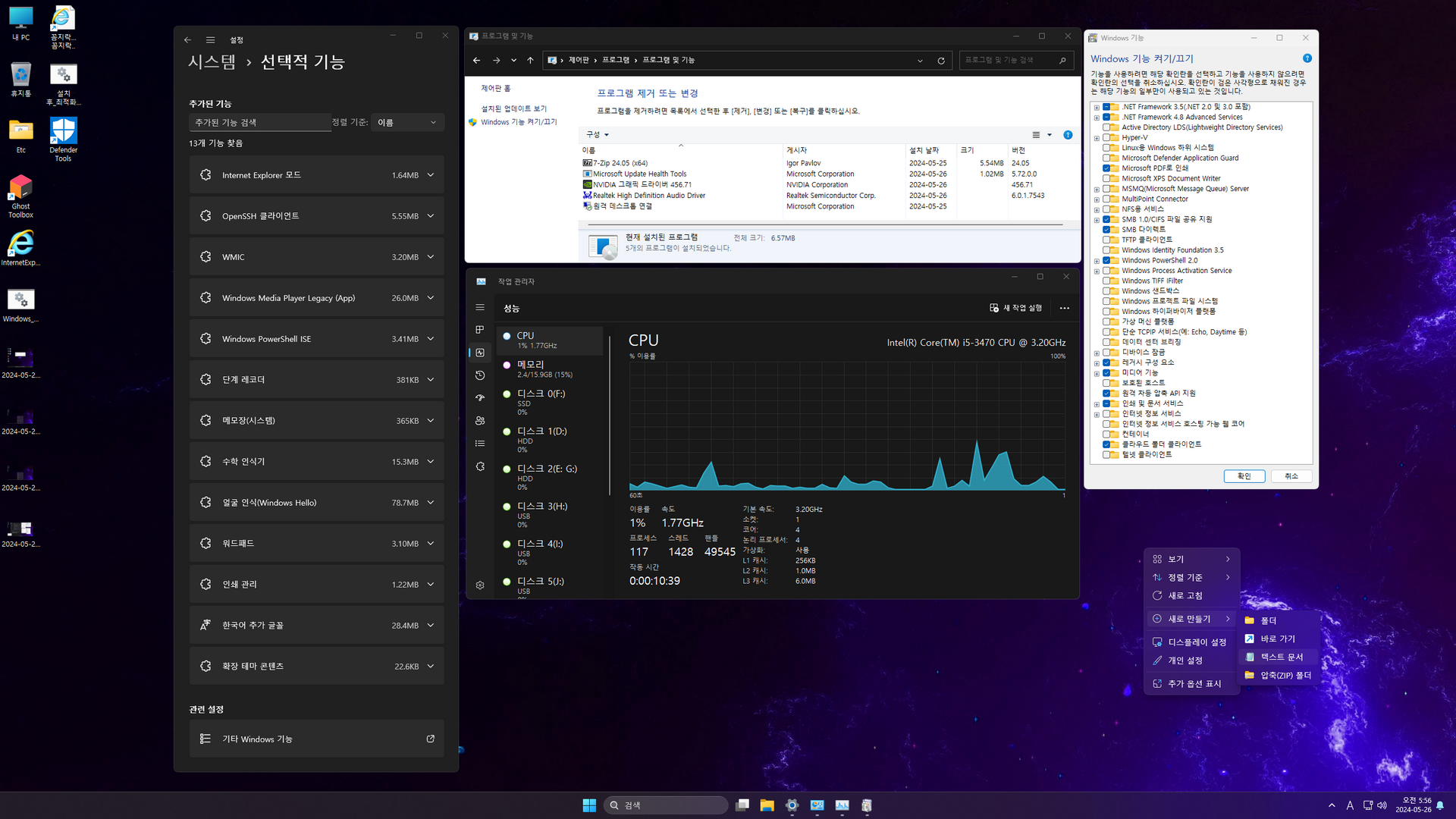Enable Hyper-V checkbox
The width and height of the screenshot is (1456, 819).
point(1106,138)
